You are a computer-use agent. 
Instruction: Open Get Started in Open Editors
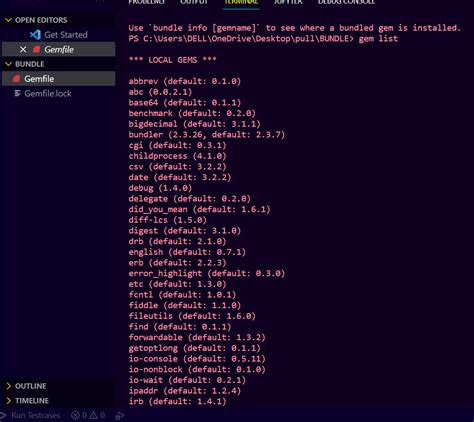click(x=66, y=35)
